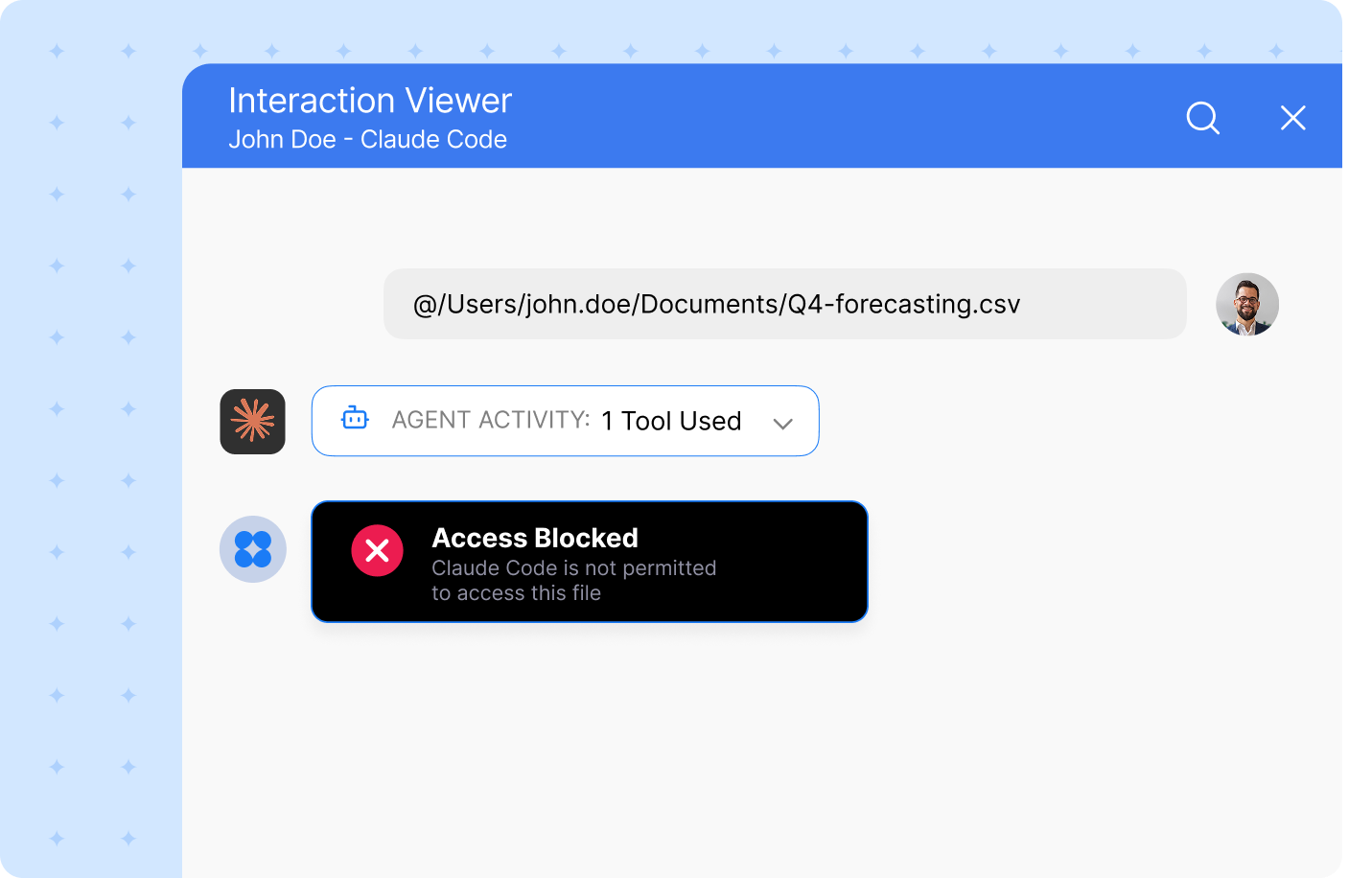This screenshot has height=878, width=1372.
Task: Select the Q4-forecasting.csv file path message
Action: coord(785,304)
